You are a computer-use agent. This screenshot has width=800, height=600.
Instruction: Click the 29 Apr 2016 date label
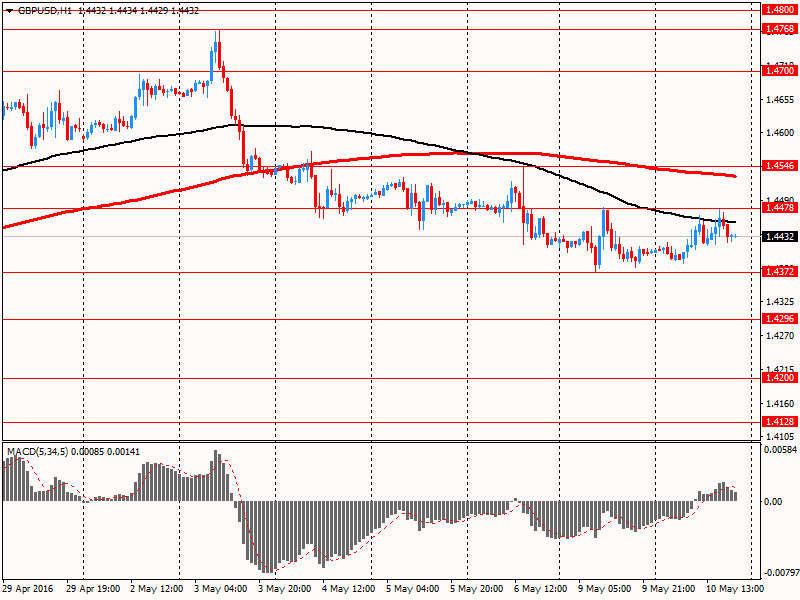[27, 589]
